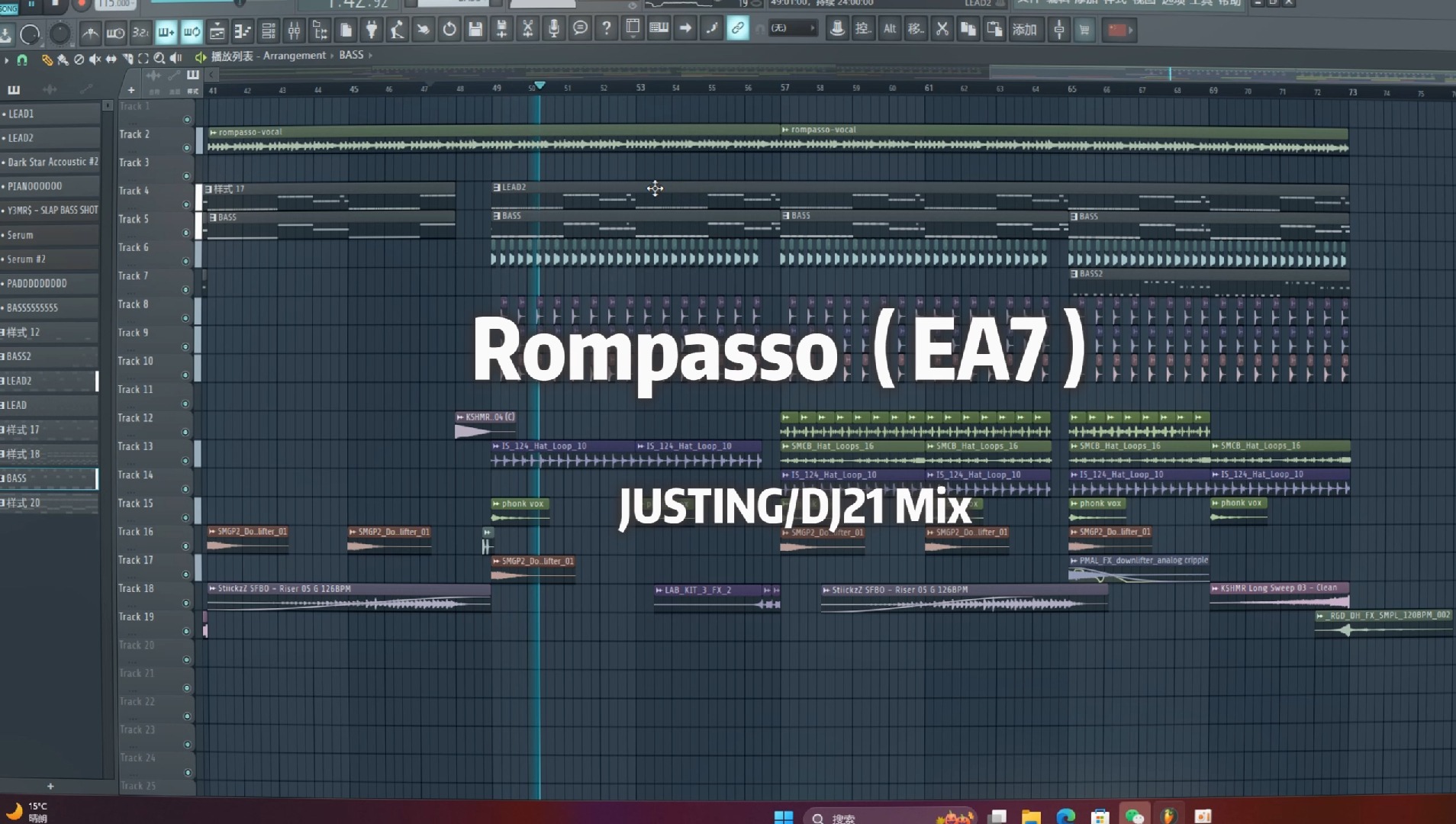Open the KSHMR_04 (C) clip menu
1456x824 pixels.
click(x=460, y=417)
